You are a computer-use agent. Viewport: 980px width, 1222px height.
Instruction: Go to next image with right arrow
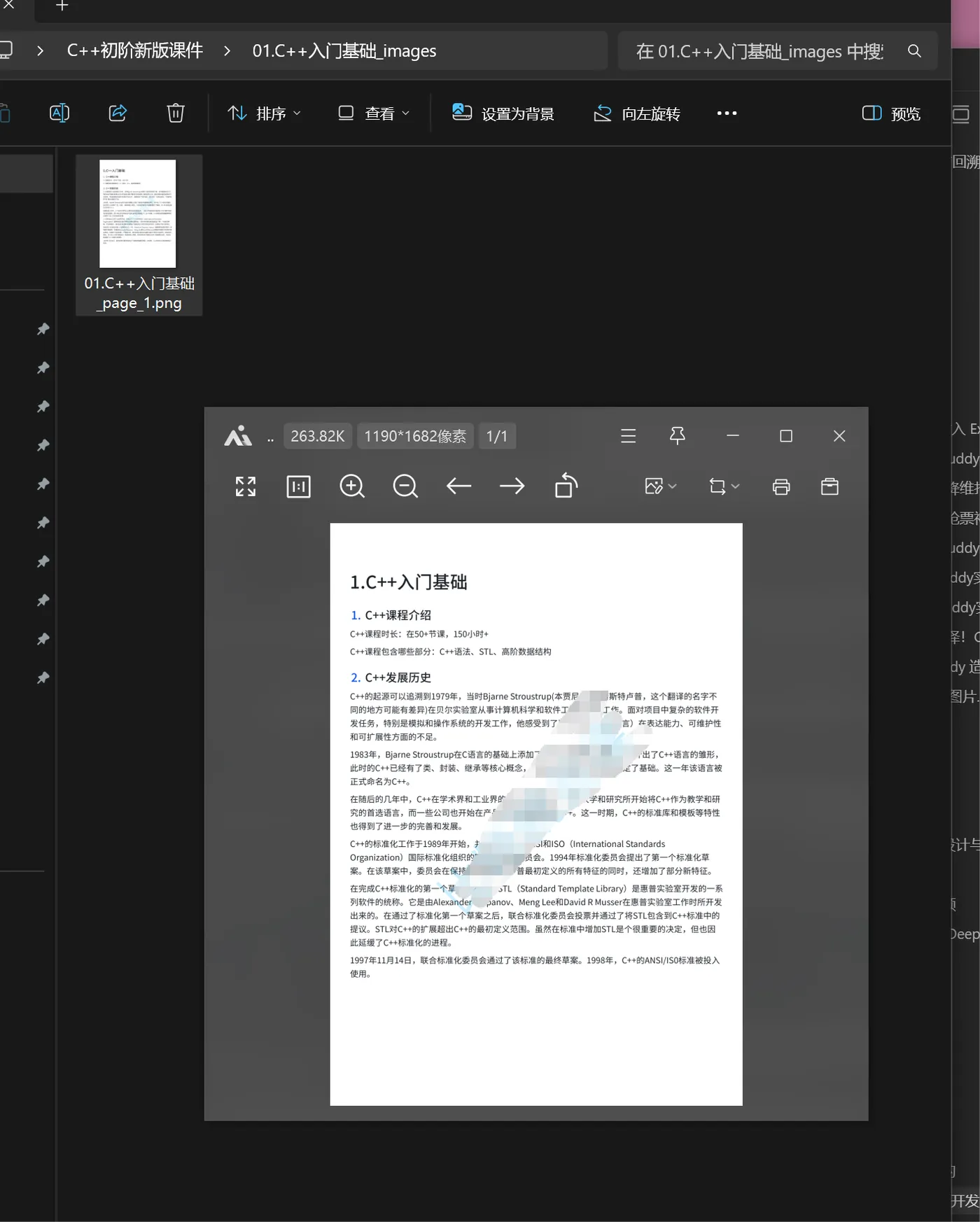[x=512, y=486]
